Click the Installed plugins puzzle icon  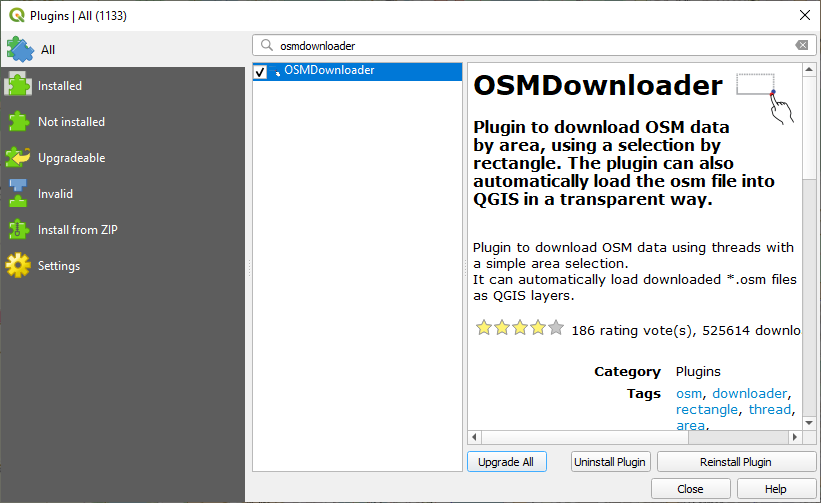[x=18, y=85]
